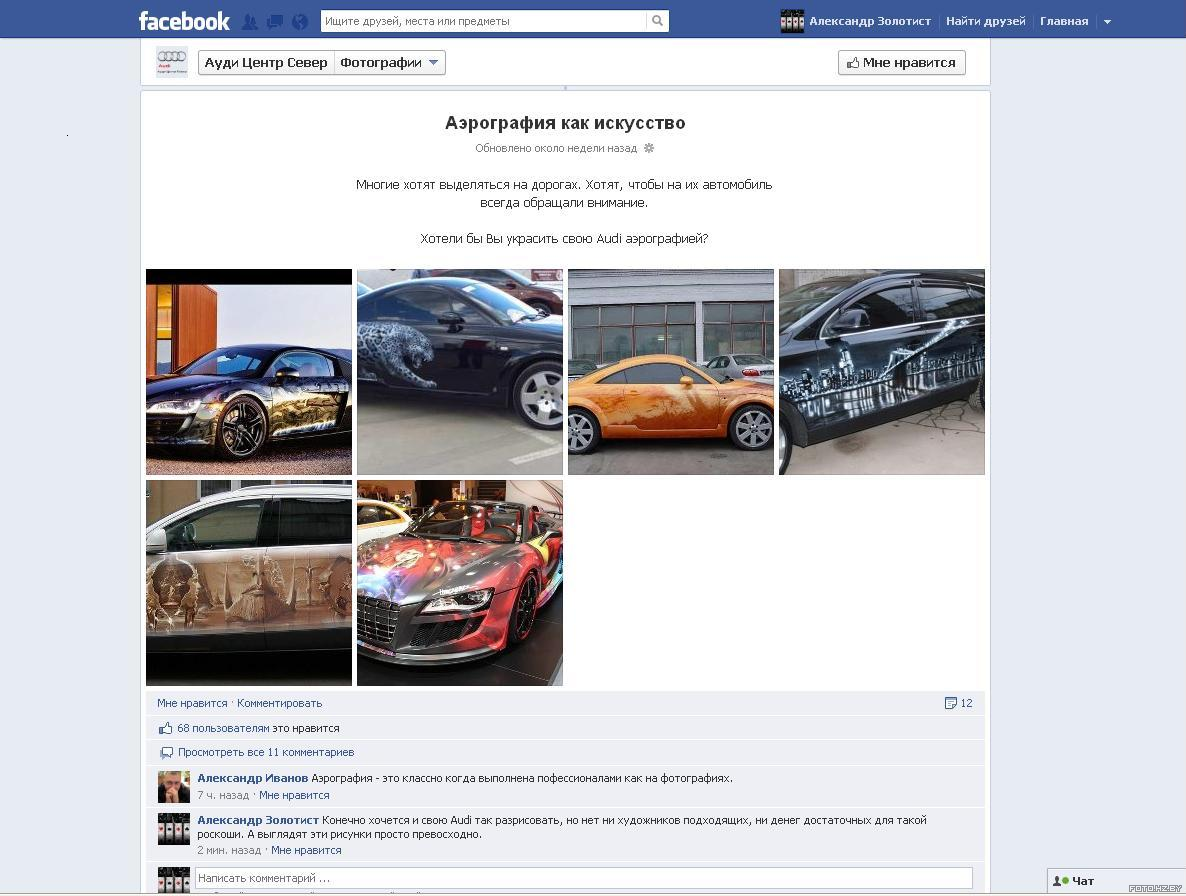Click the Аэрография как искусство album title
This screenshot has width=1186, height=896.
pyautogui.click(x=565, y=123)
